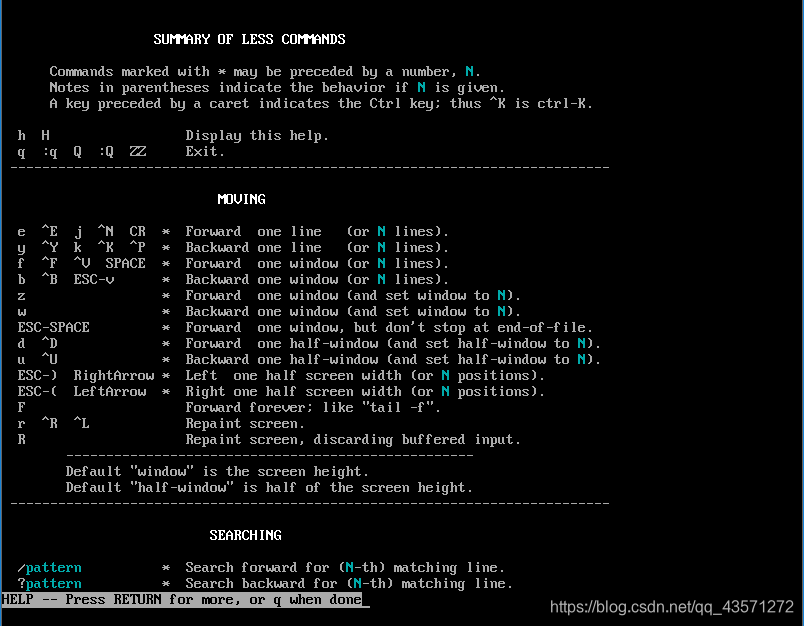
Task: Click the 'Display this help.' line
Action: tap(257, 136)
